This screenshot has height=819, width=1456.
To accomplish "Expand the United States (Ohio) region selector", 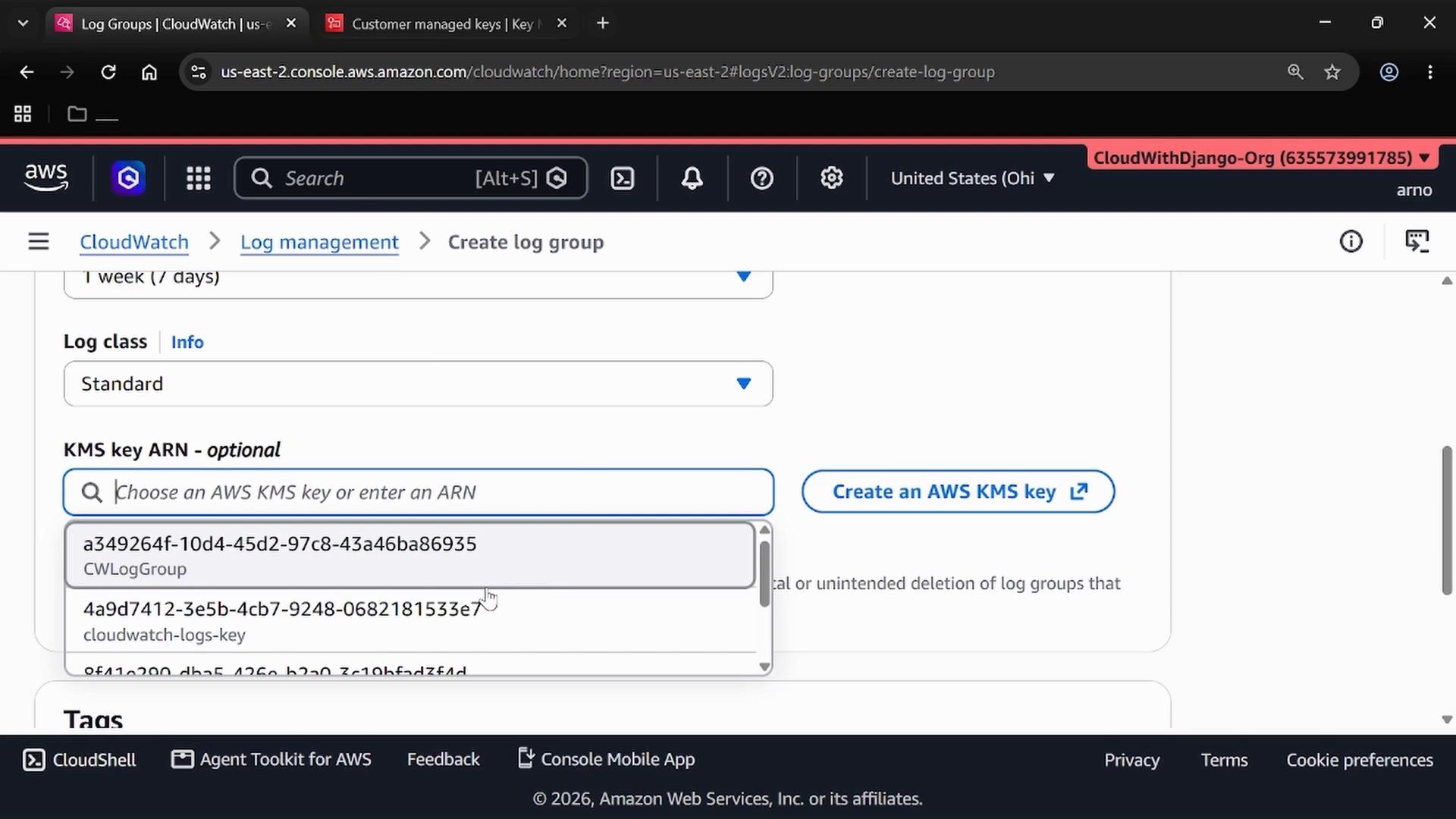I will tap(972, 178).
